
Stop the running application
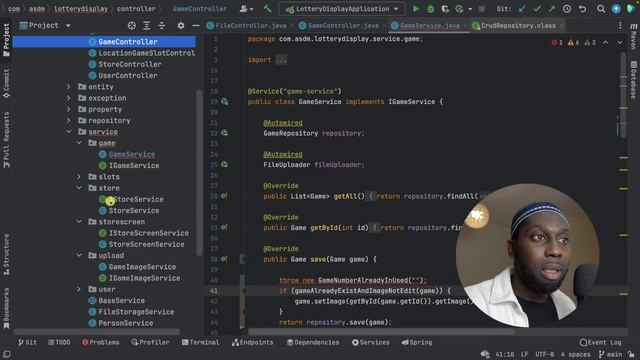click(x=482, y=9)
